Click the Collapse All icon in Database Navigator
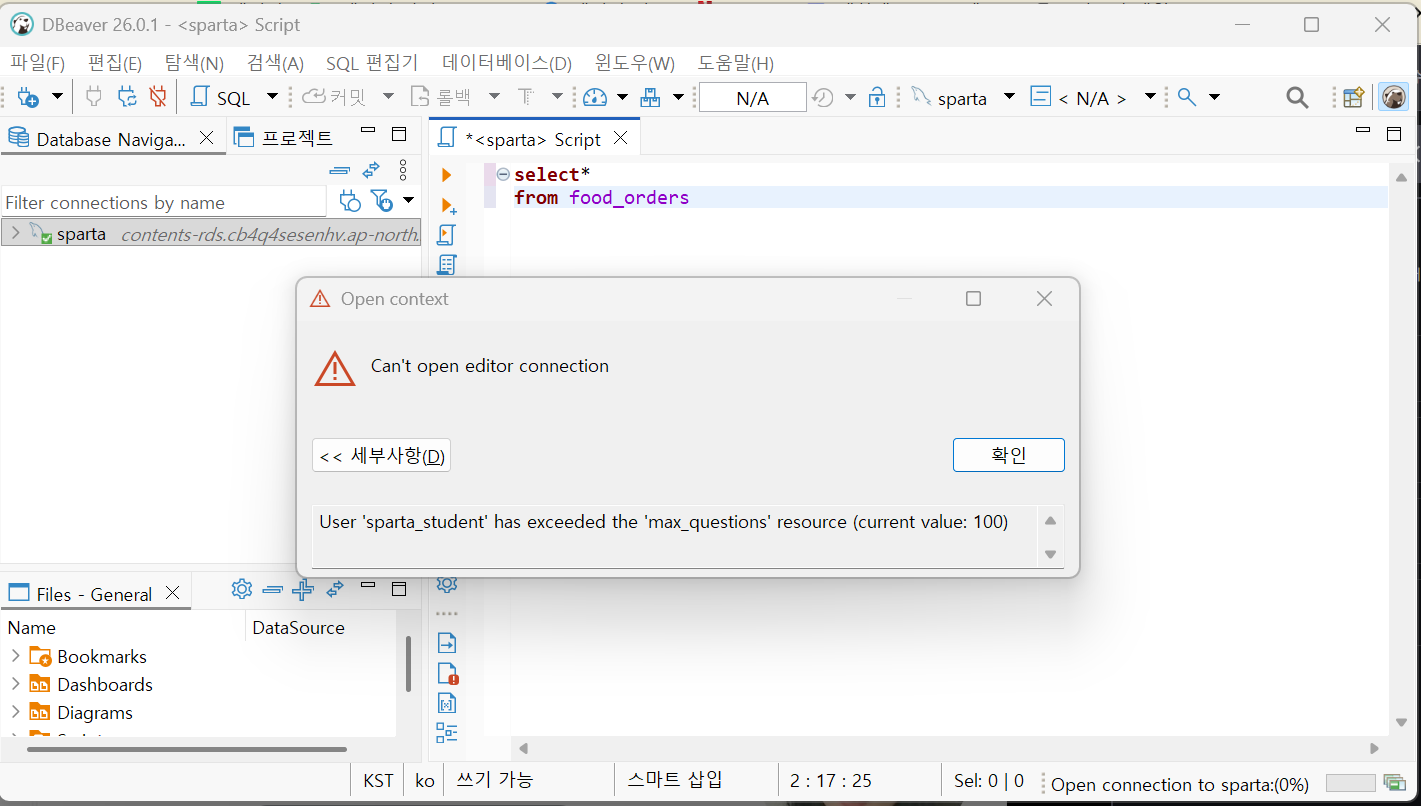1421x806 pixels. pos(340,170)
